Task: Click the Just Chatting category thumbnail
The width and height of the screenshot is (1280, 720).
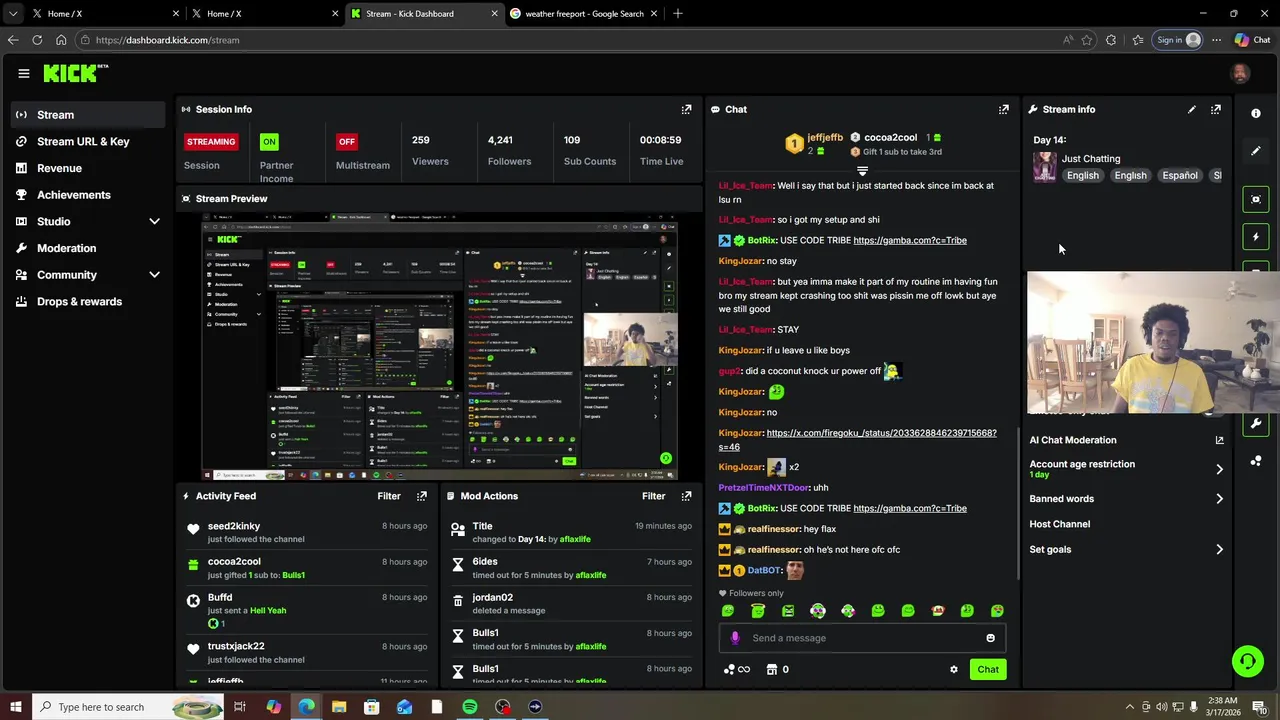Action: [x=1045, y=166]
